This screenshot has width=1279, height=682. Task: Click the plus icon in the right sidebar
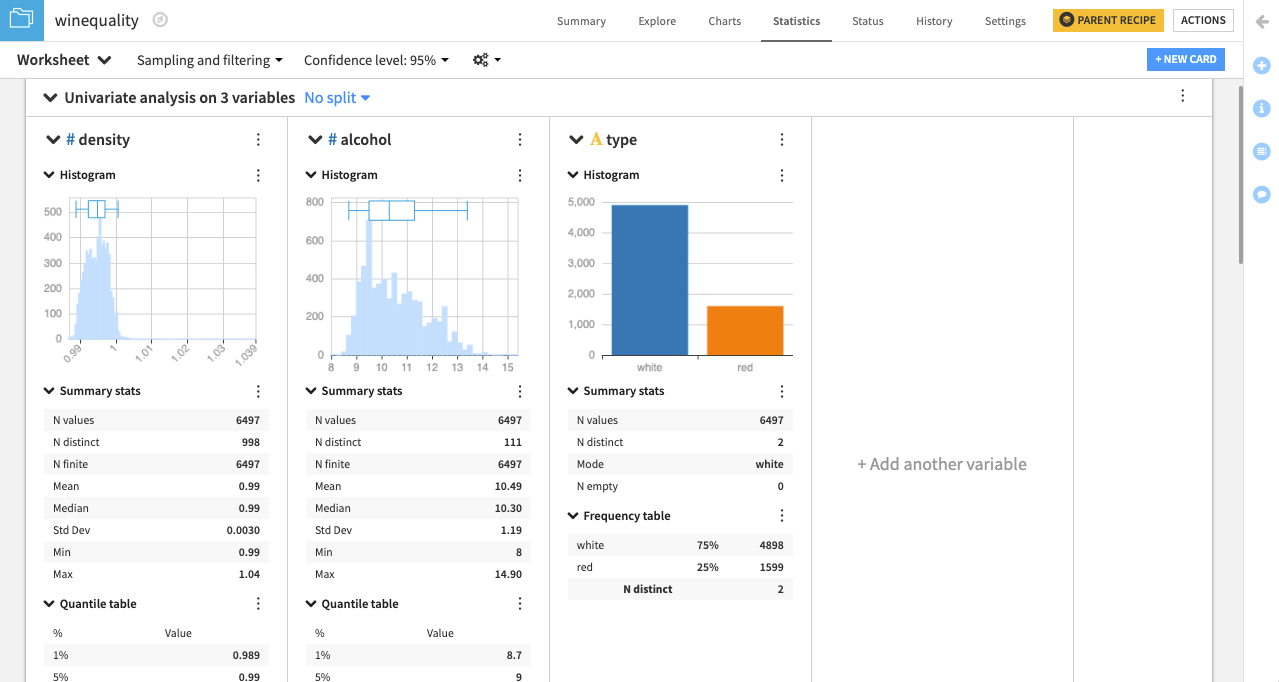pos(1261,65)
